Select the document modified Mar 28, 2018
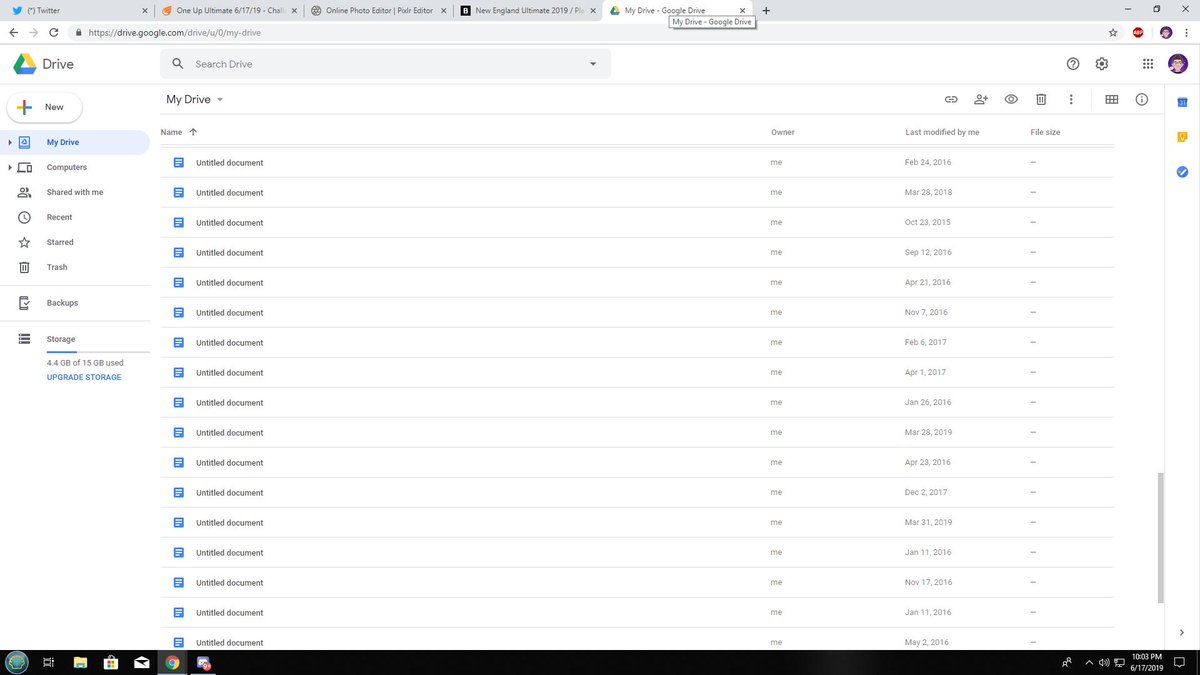The height and width of the screenshot is (675, 1200). tap(636, 192)
